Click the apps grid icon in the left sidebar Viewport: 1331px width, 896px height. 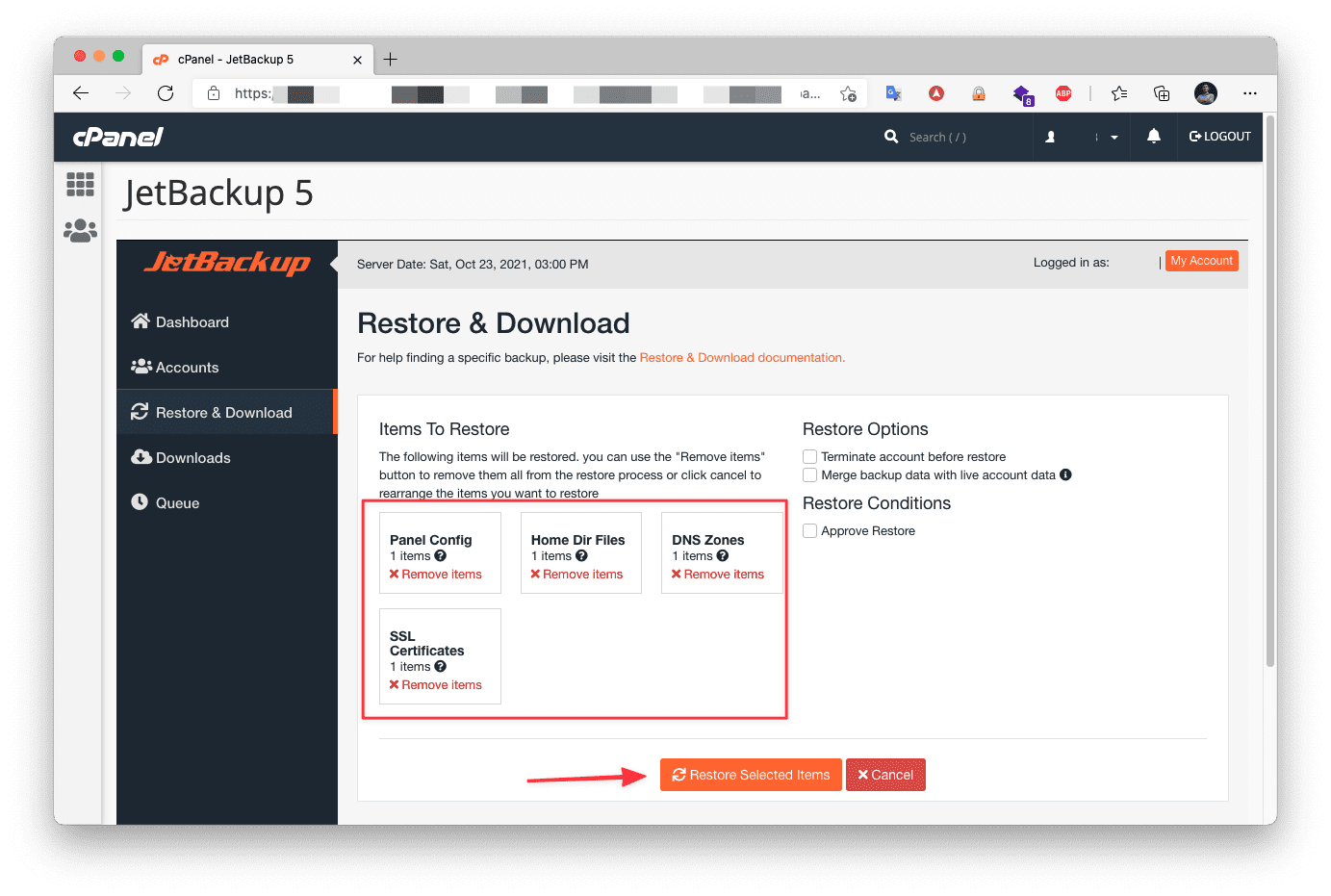tap(80, 183)
